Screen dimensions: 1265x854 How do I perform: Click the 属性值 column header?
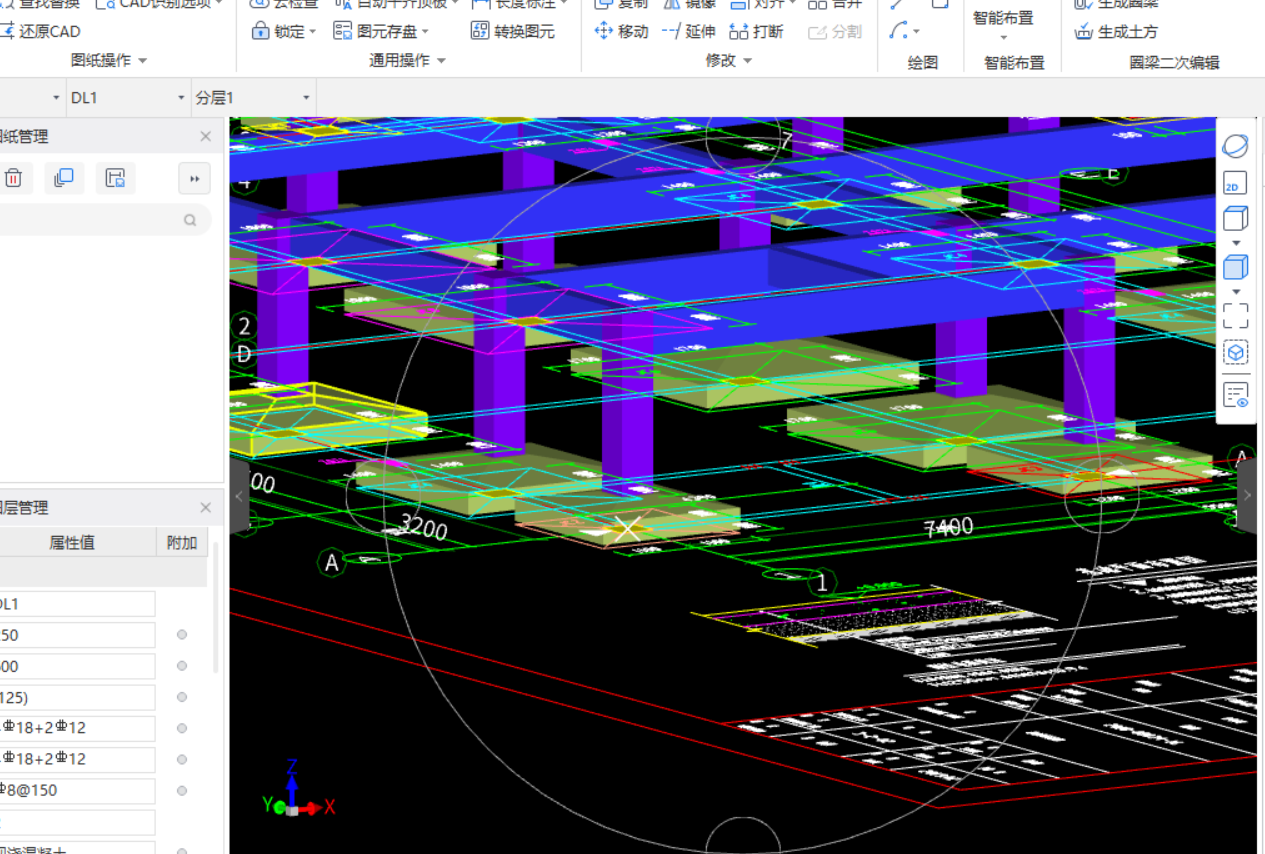pyautogui.click(x=72, y=543)
